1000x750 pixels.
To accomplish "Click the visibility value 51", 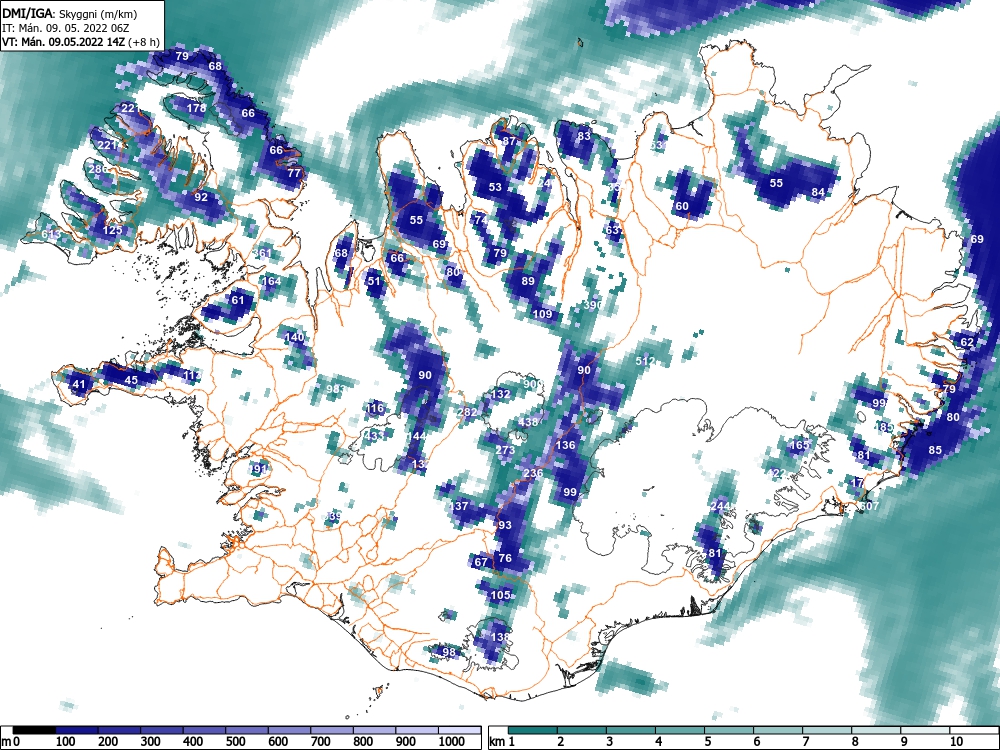I will [374, 281].
